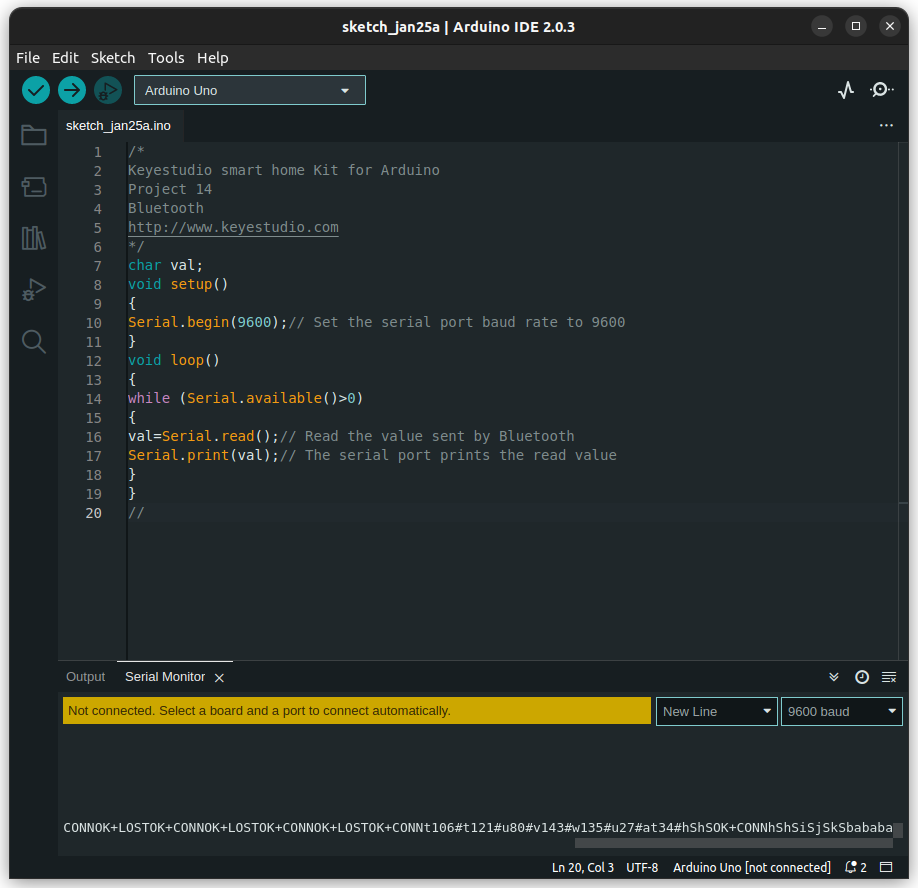Open the Library Manager sidebar icon
Viewport: 918px width, 888px height.
click(34, 238)
